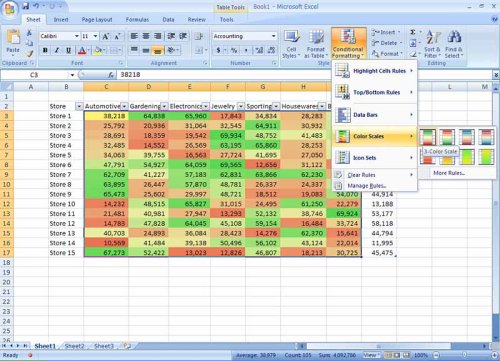Expand the Calibri font name dropdown
This screenshot has width=500, height=361.
(77, 36)
